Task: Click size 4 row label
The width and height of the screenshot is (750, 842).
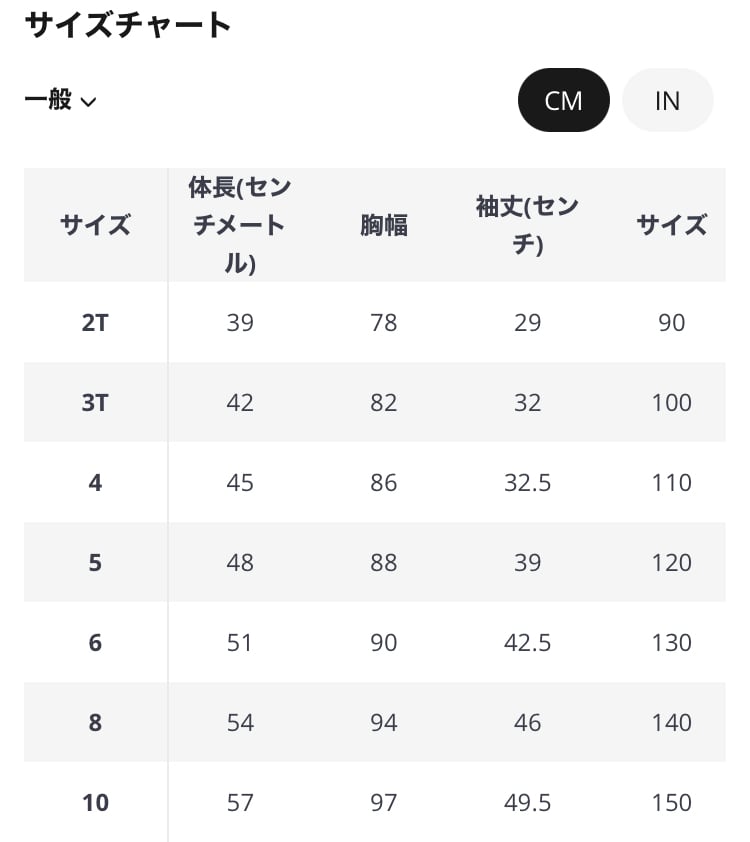Action: pos(95,483)
